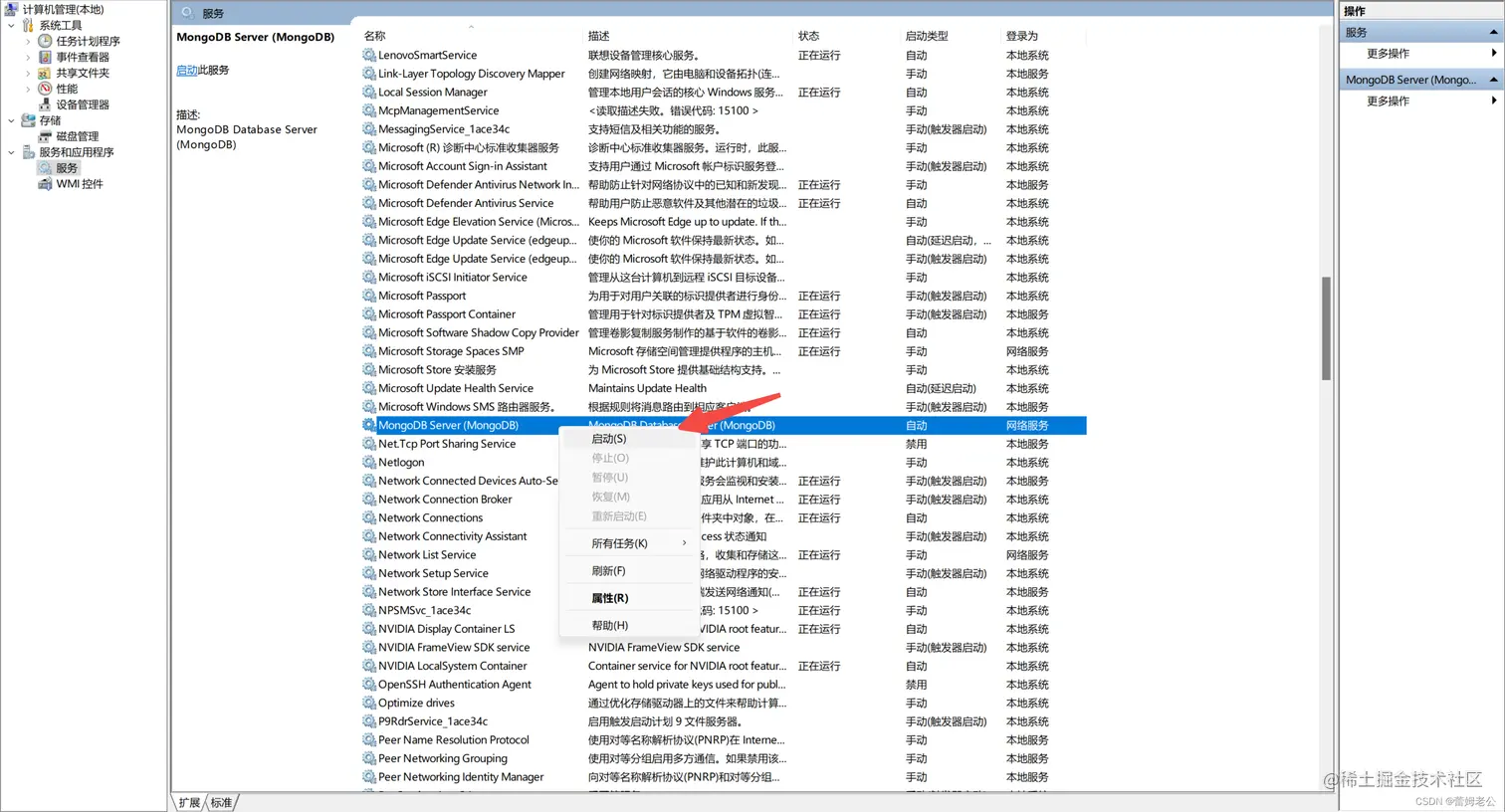Screen dimensions: 1505x812
Task: Click the Services gear icon in tree
Action: tap(45, 168)
